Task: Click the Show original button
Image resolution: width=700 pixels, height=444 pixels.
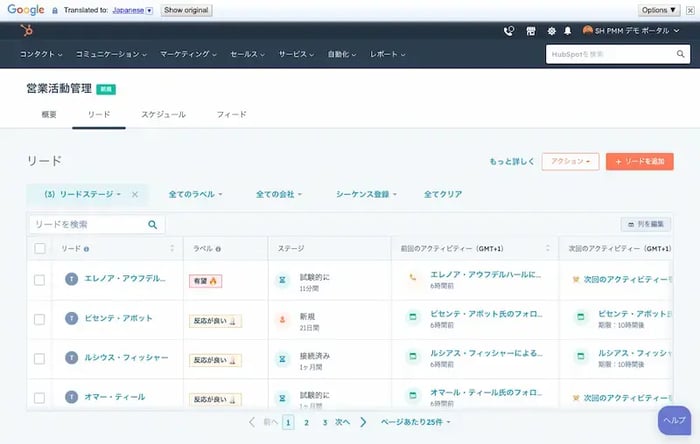Action: [186, 10]
